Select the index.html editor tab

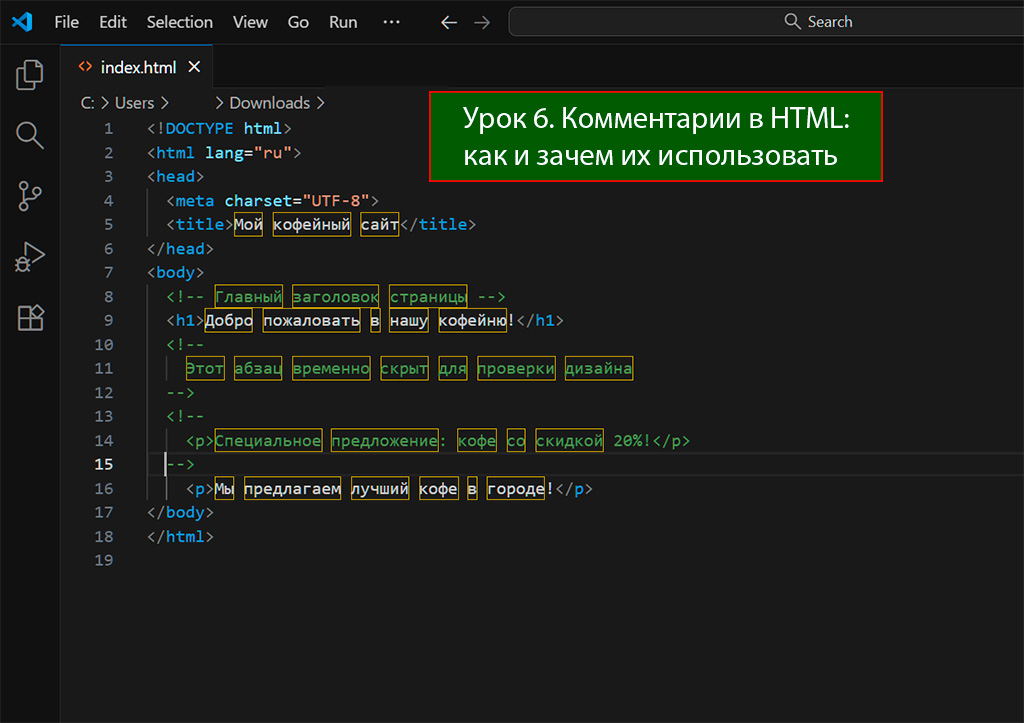[138, 67]
